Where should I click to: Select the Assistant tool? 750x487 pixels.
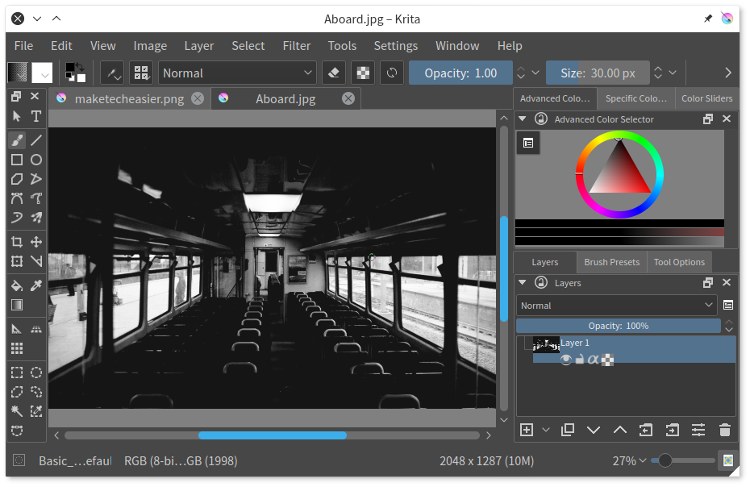coord(17,329)
